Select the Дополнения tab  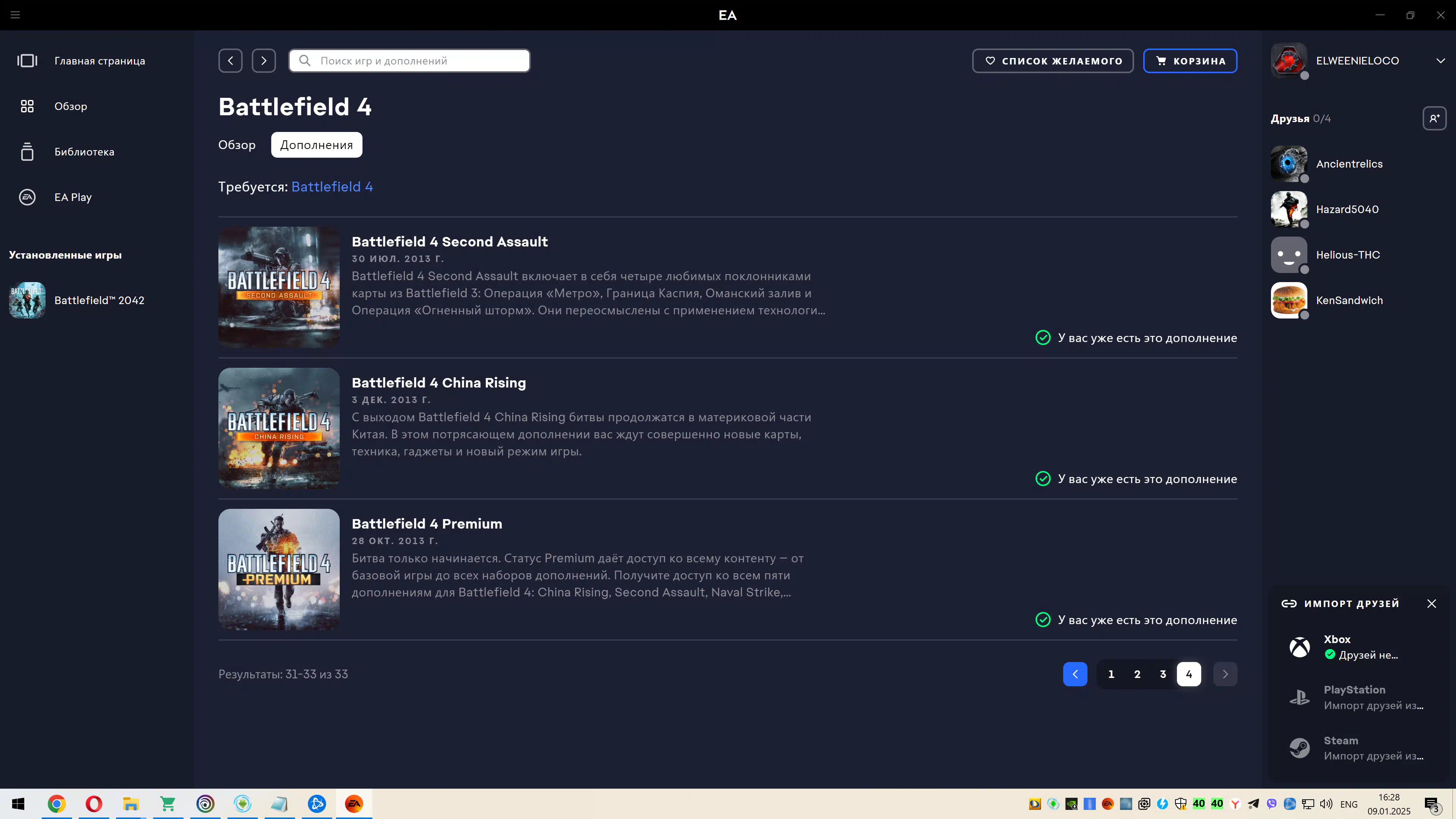tap(317, 145)
